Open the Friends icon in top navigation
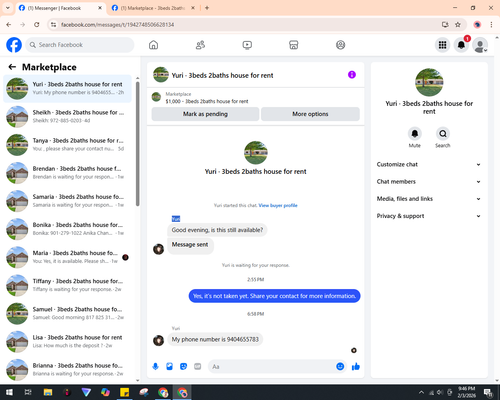This screenshot has width=500, height=400. pos(200,45)
